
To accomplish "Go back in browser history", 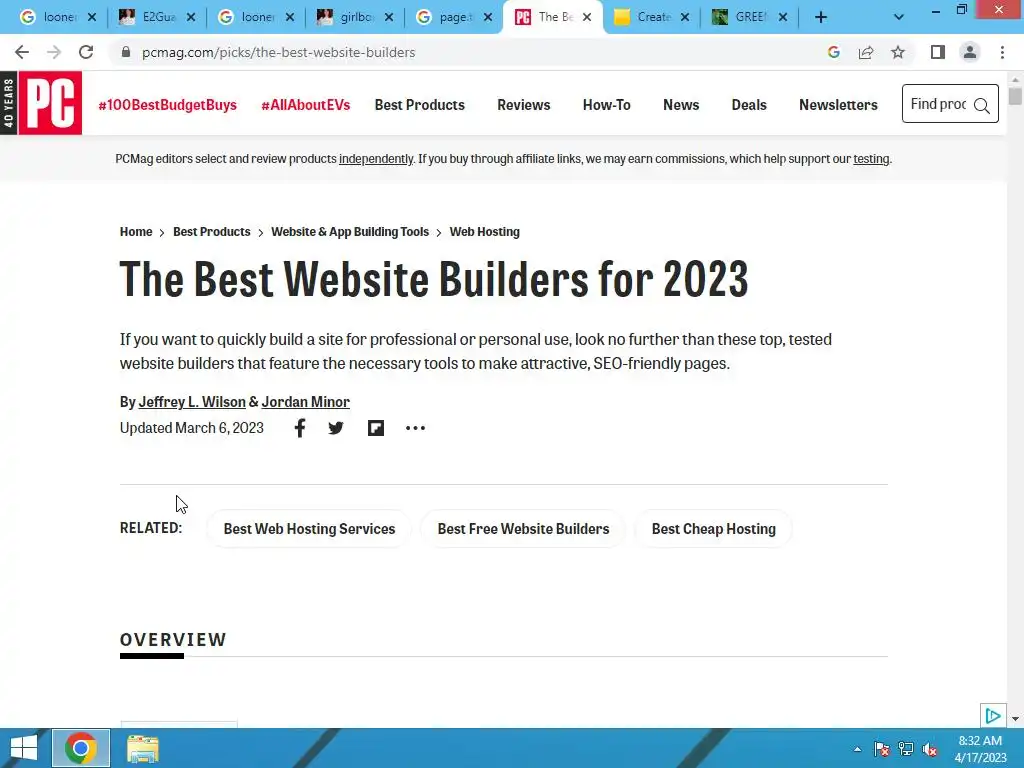I will pyautogui.click(x=22, y=52).
